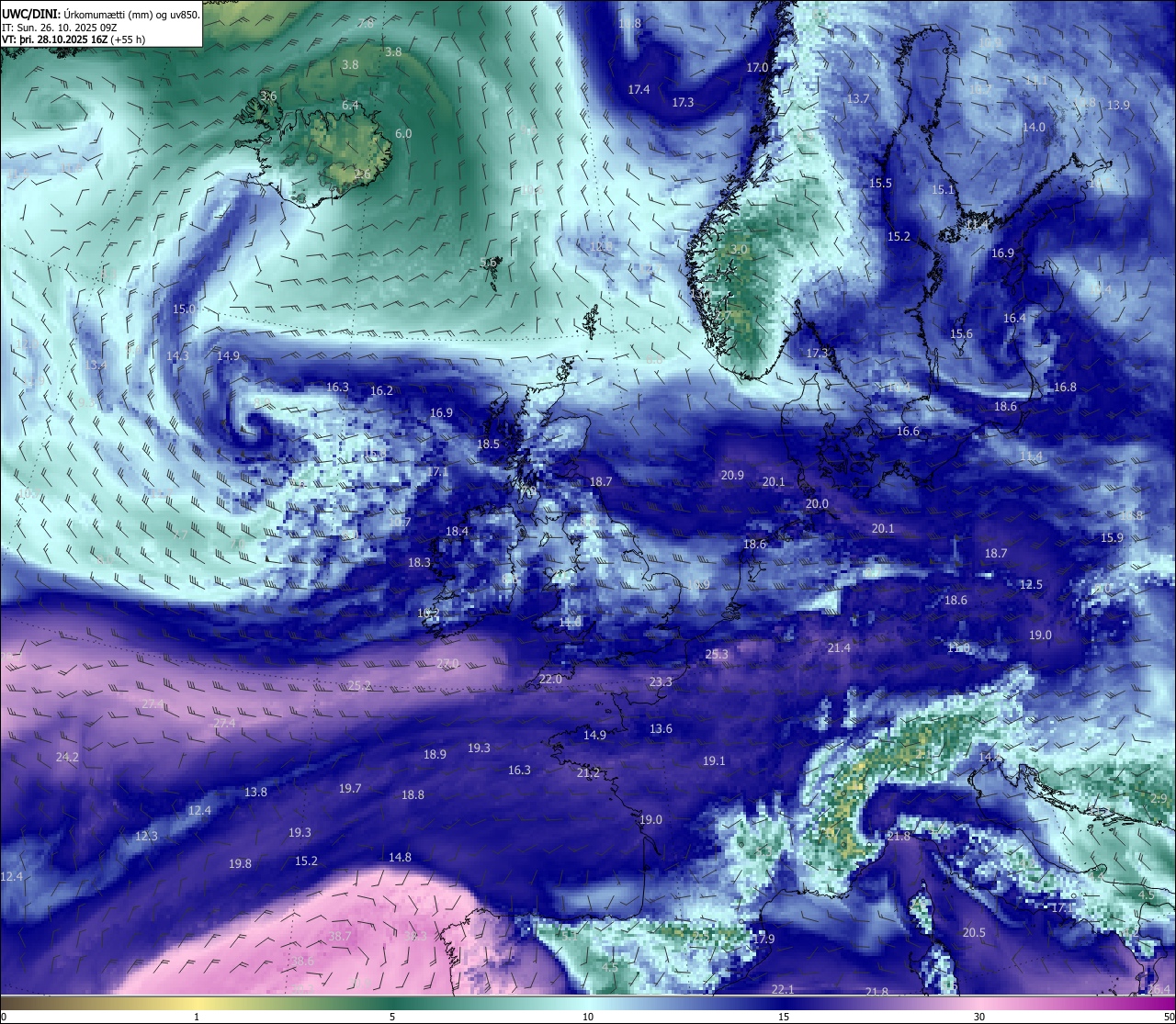Viewport: 1176px width, 1024px height.
Task: Click the 19.7 value on the map
Action: (x=350, y=788)
